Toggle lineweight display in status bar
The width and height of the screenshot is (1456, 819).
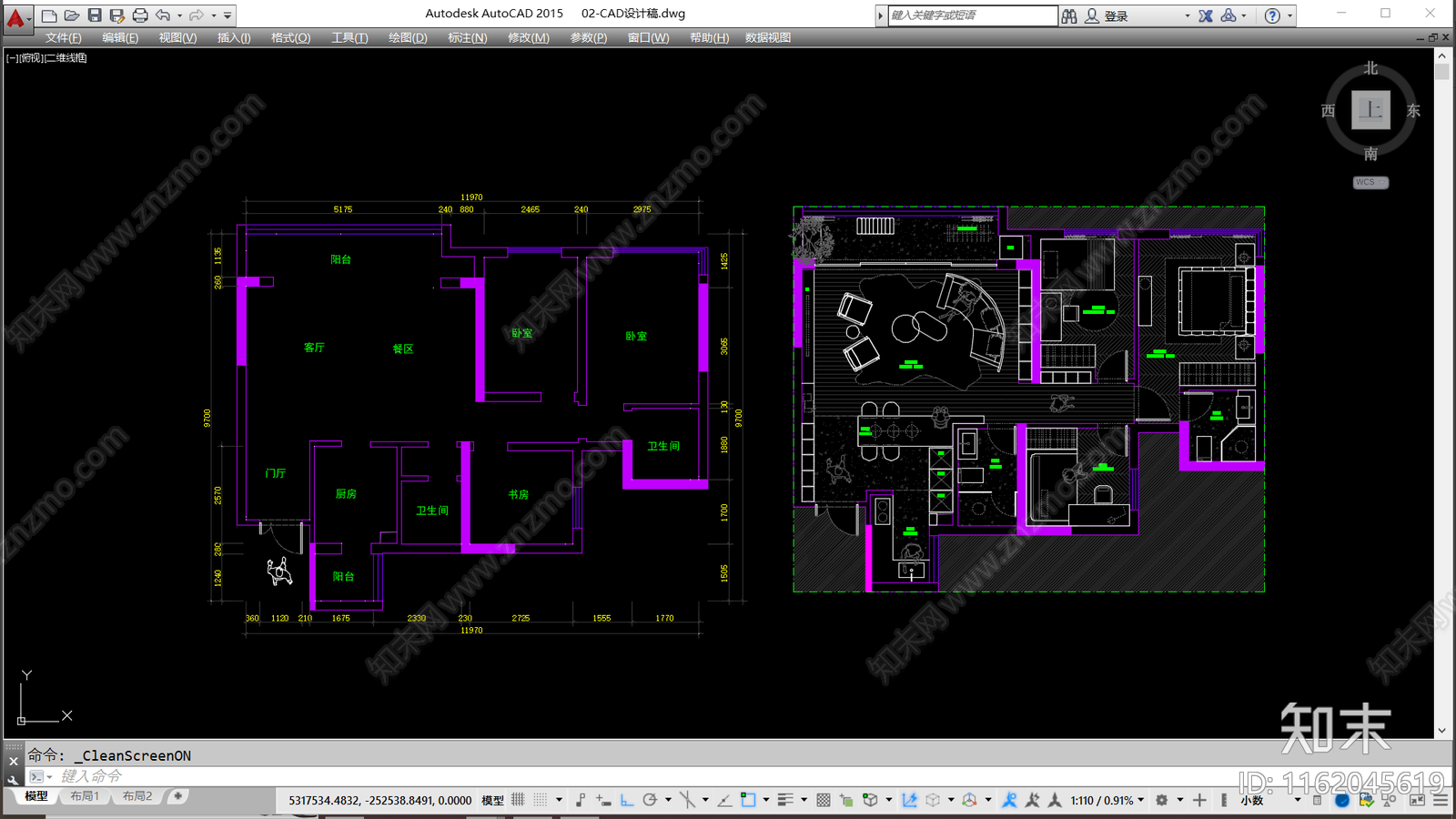785,800
